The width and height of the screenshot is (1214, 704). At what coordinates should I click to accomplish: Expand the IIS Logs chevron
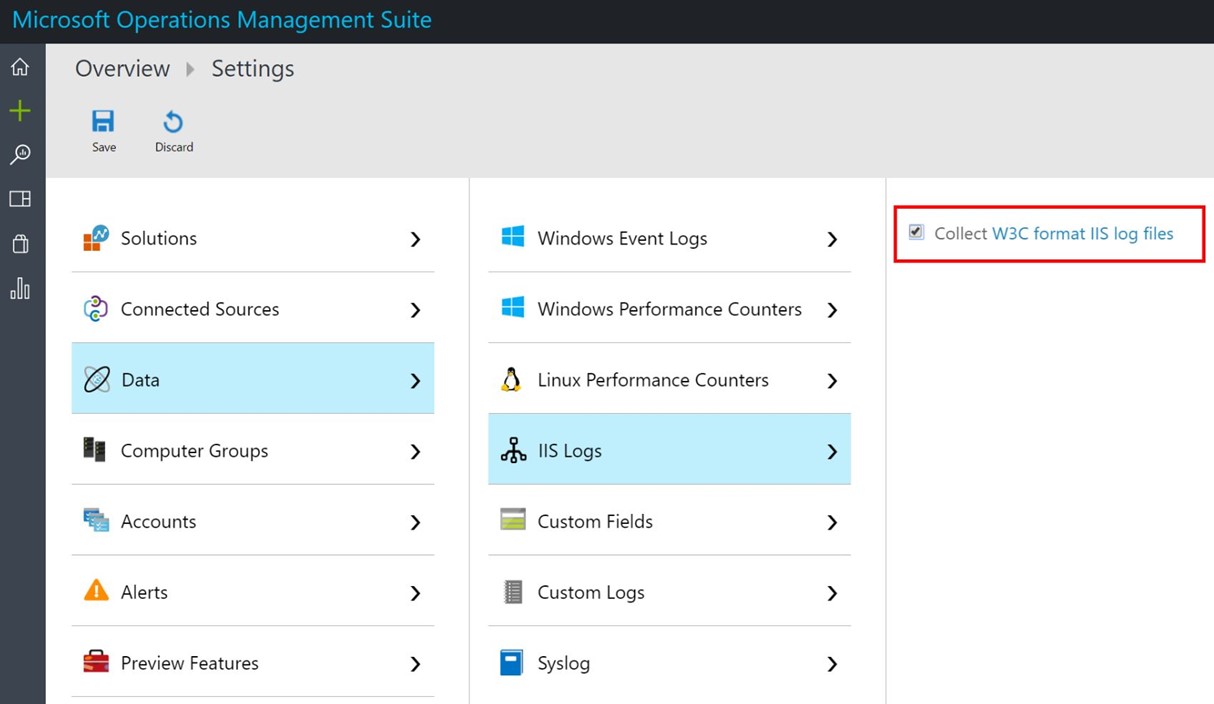tap(832, 452)
